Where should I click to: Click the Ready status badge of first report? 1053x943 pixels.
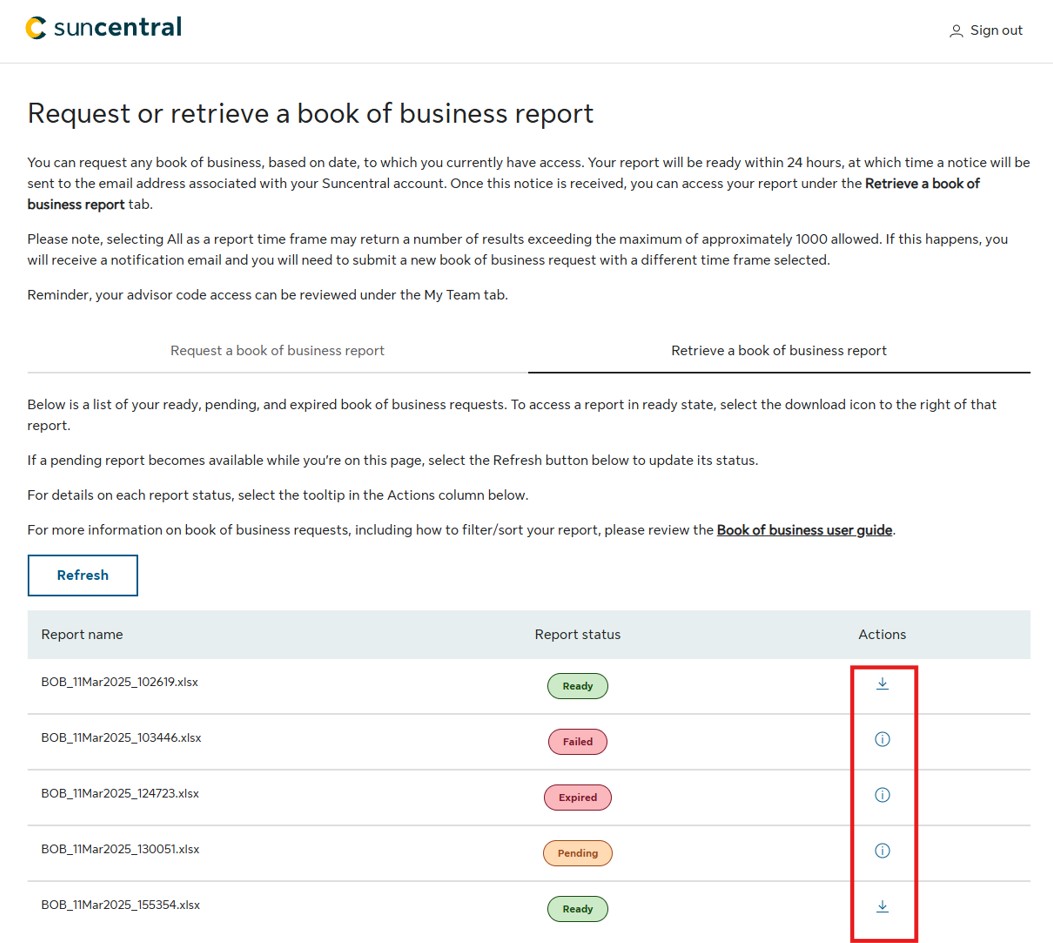click(x=577, y=686)
